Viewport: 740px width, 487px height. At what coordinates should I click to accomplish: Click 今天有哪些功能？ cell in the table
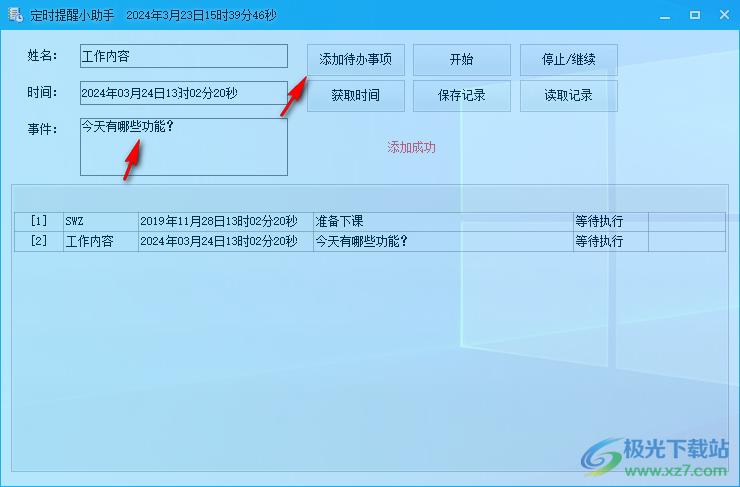tap(443, 242)
